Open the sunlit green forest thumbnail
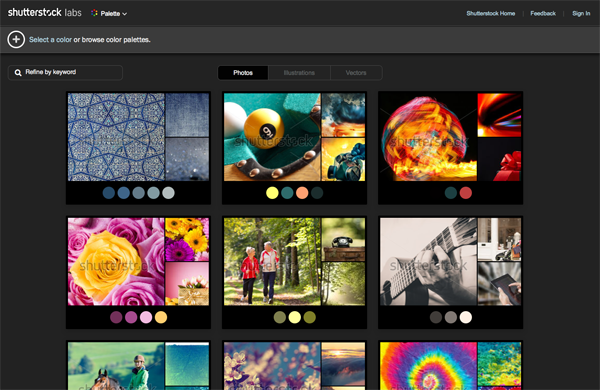 (x=343, y=284)
